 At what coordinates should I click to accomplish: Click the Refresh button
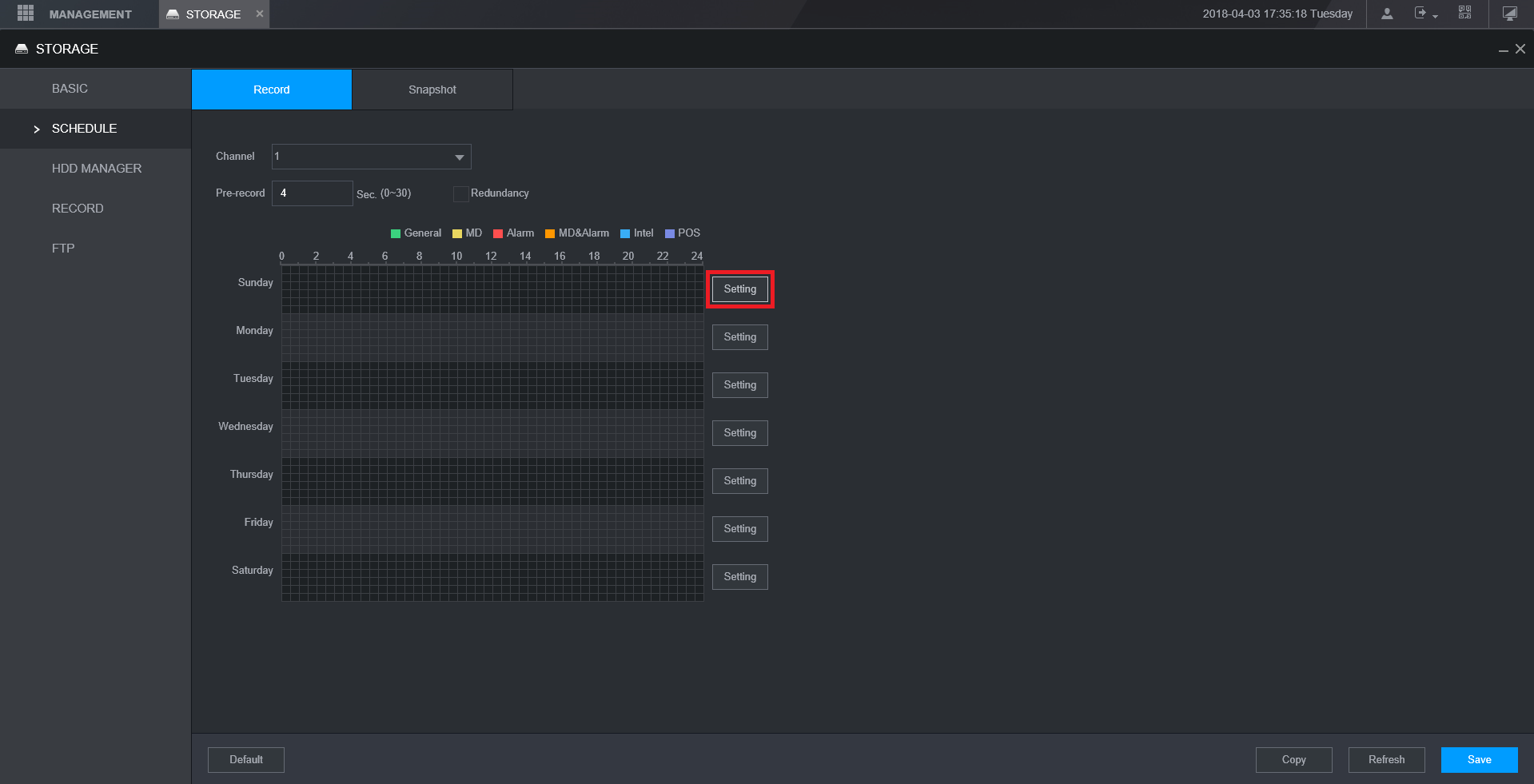(x=1387, y=760)
